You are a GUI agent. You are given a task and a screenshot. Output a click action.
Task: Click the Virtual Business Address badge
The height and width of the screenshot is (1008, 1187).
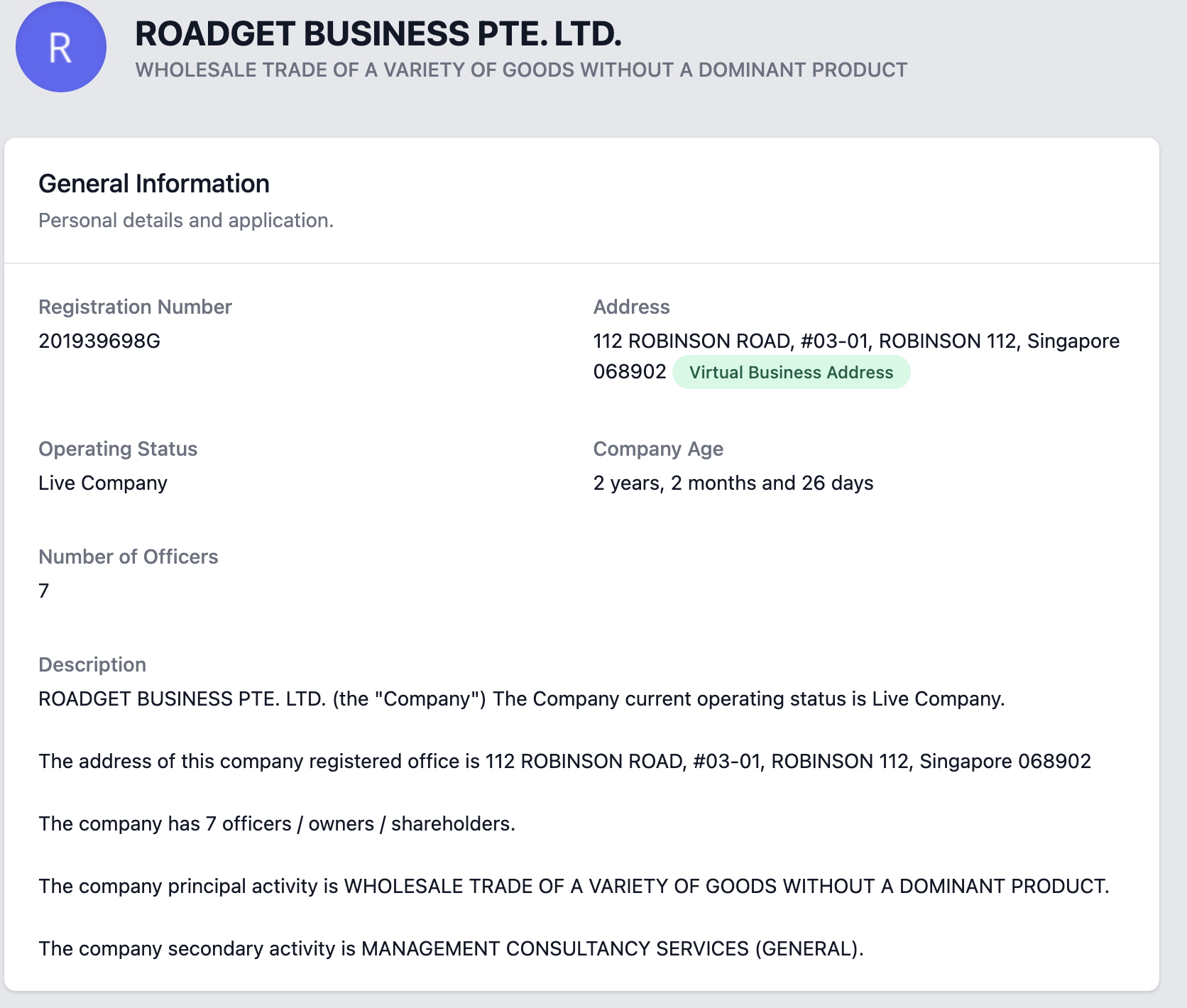[x=791, y=372]
